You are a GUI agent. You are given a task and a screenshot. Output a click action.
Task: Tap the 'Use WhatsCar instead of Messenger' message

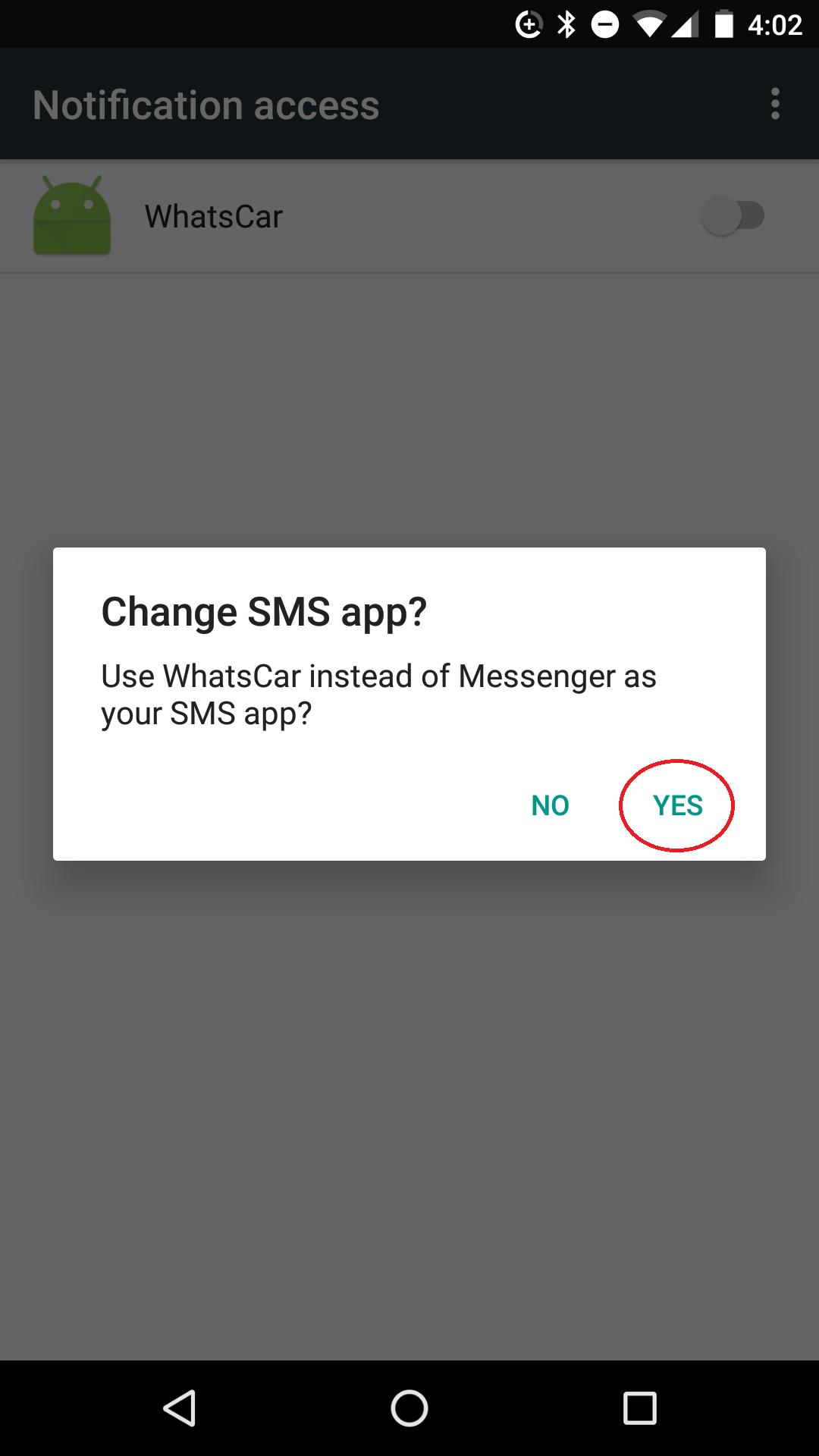tap(378, 695)
